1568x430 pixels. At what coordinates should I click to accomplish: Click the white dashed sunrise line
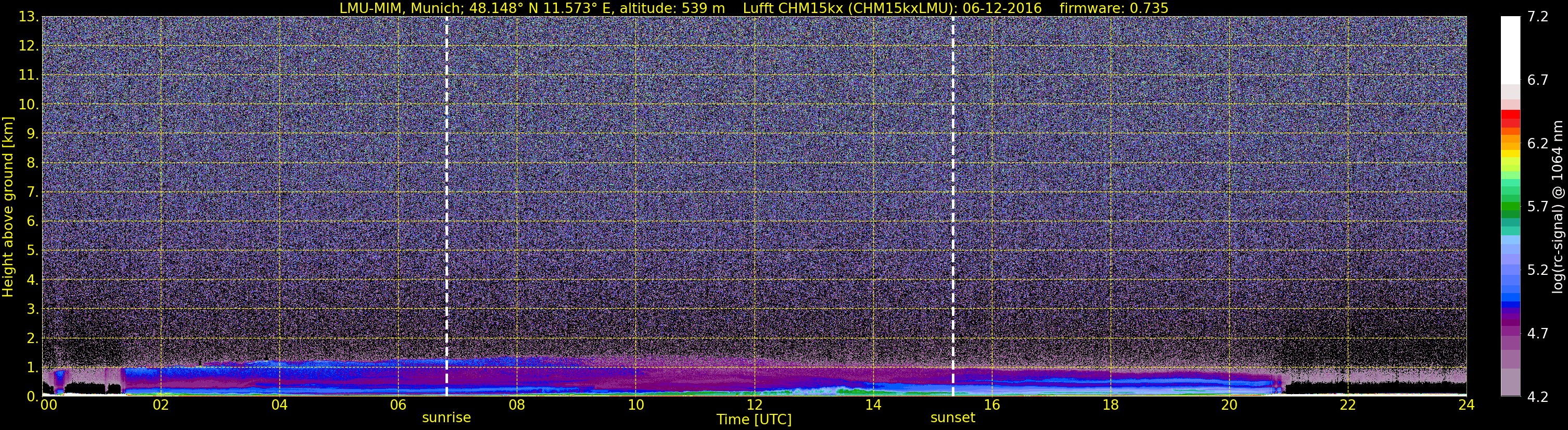coord(446,207)
